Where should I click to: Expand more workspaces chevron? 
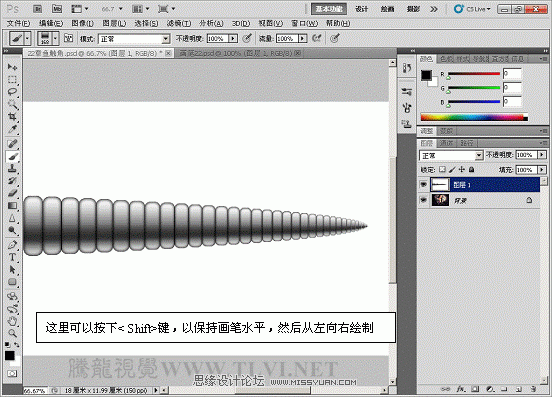click(434, 9)
